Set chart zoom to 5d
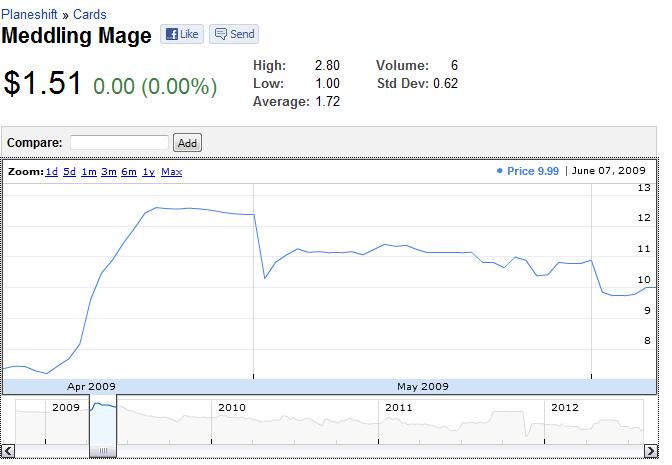 [70, 172]
